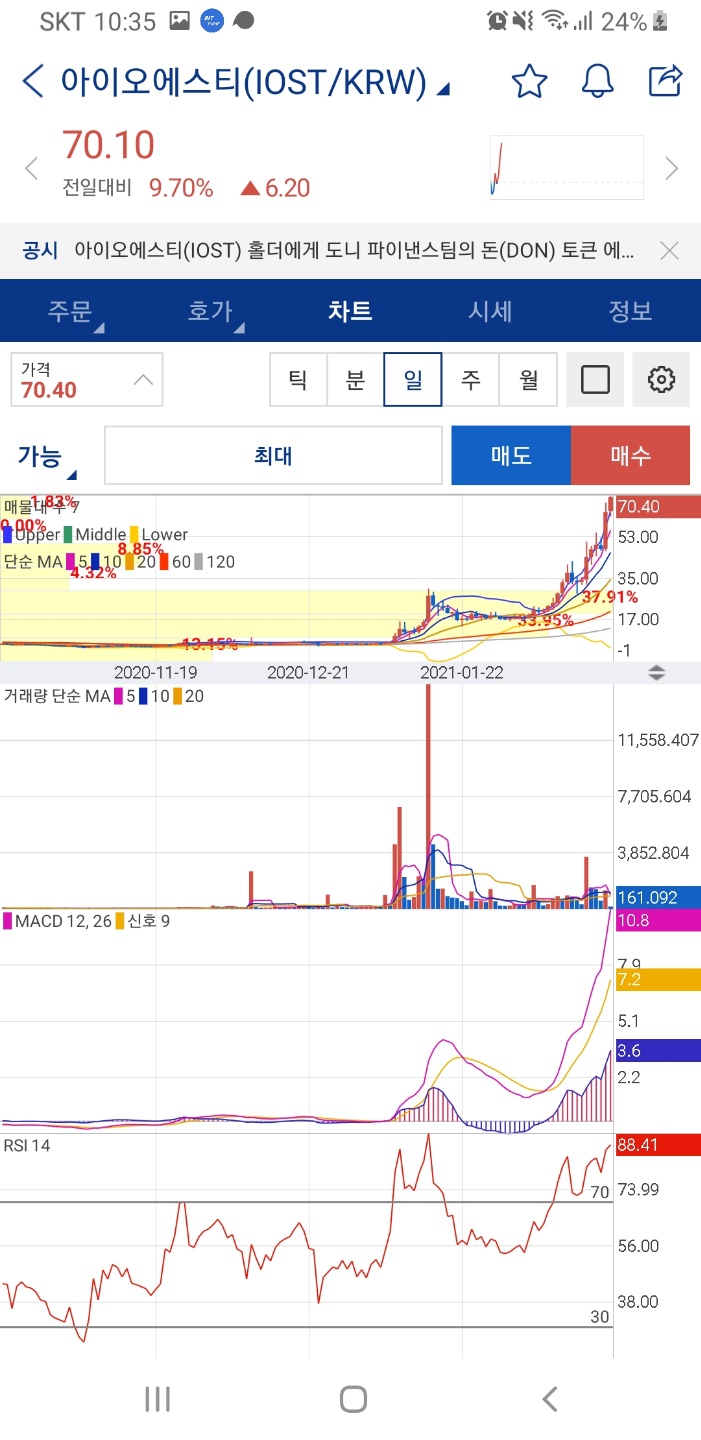Screen dimensions: 701x1440
Task: Switch to the 정보 tab
Action: (630, 311)
